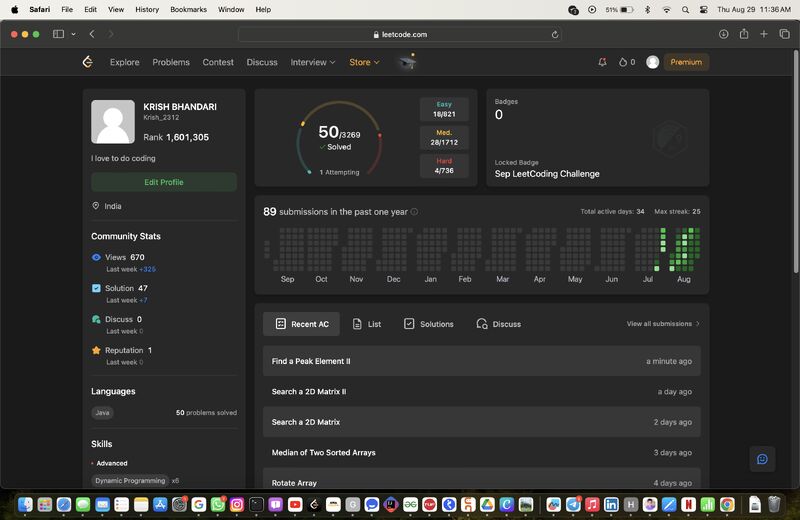Click the rank value 1,601,305

pyautogui.click(x=187, y=137)
